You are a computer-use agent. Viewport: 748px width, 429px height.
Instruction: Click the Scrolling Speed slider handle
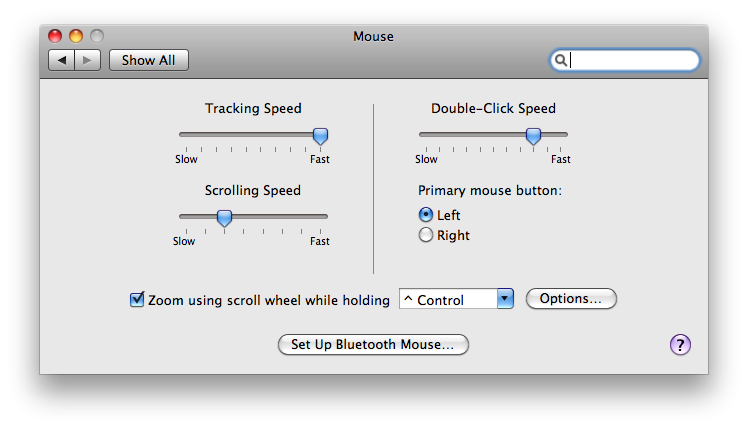pos(224,218)
